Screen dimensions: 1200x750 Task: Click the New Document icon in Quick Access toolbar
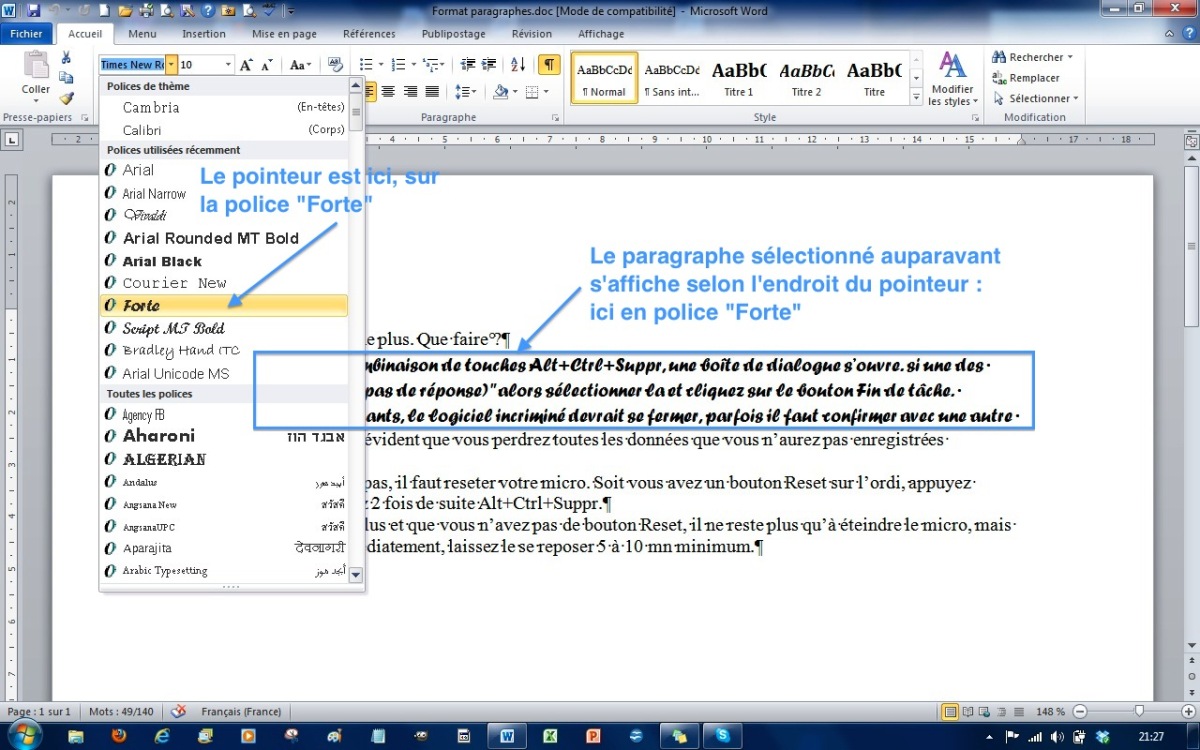pyautogui.click(x=103, y=11)
